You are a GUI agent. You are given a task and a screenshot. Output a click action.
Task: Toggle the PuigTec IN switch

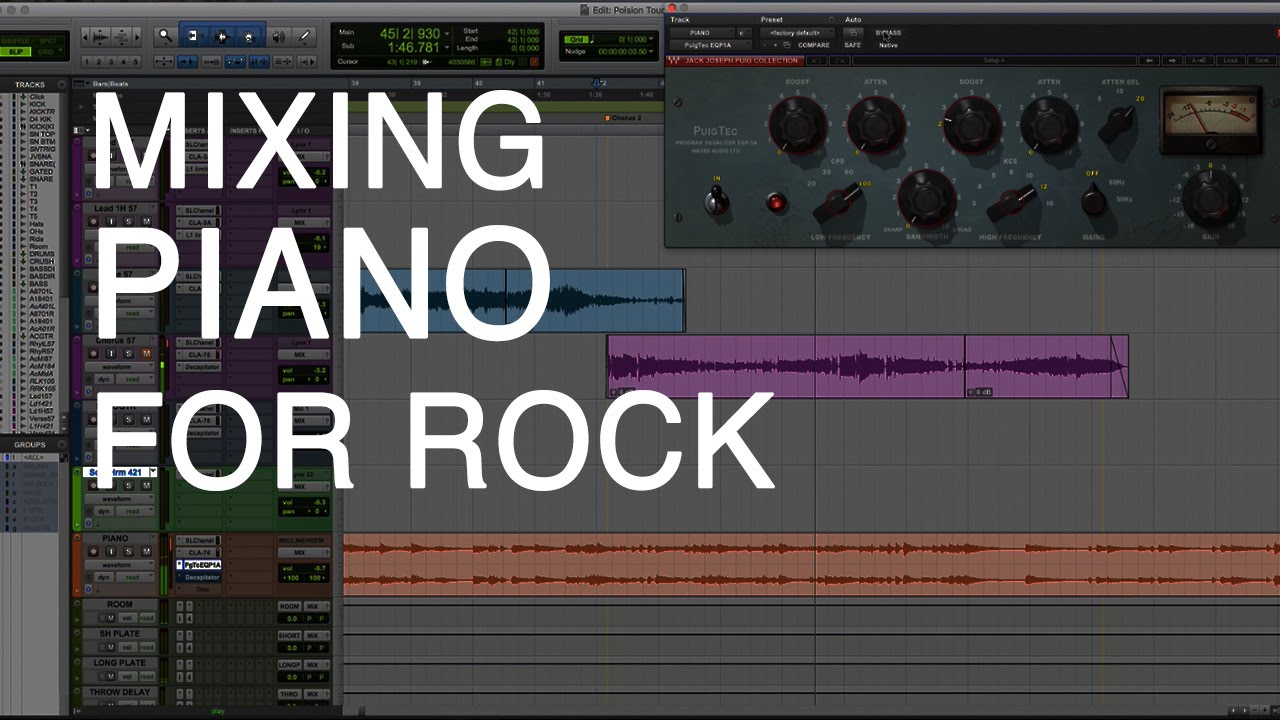(716, 200)
